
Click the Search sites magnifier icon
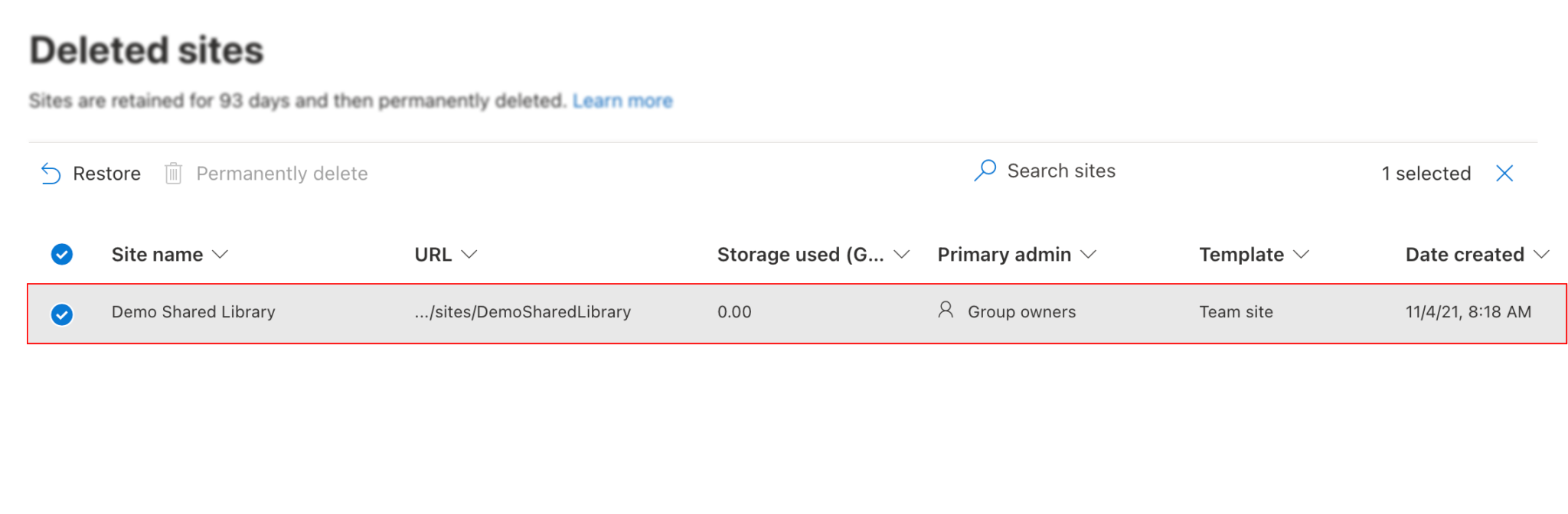pyautogui.click(x=985, y=171)
